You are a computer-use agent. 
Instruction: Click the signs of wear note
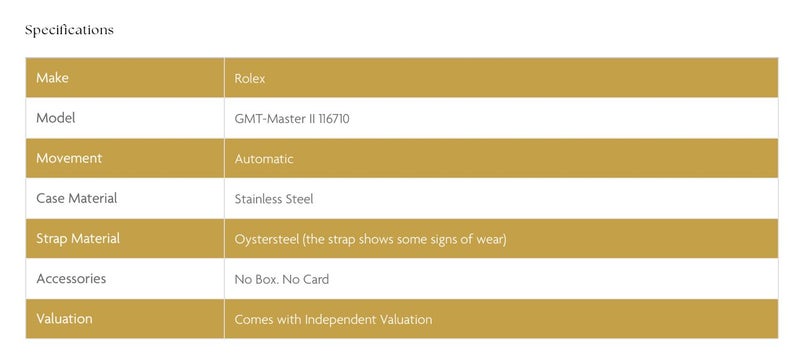click(465, 239)
